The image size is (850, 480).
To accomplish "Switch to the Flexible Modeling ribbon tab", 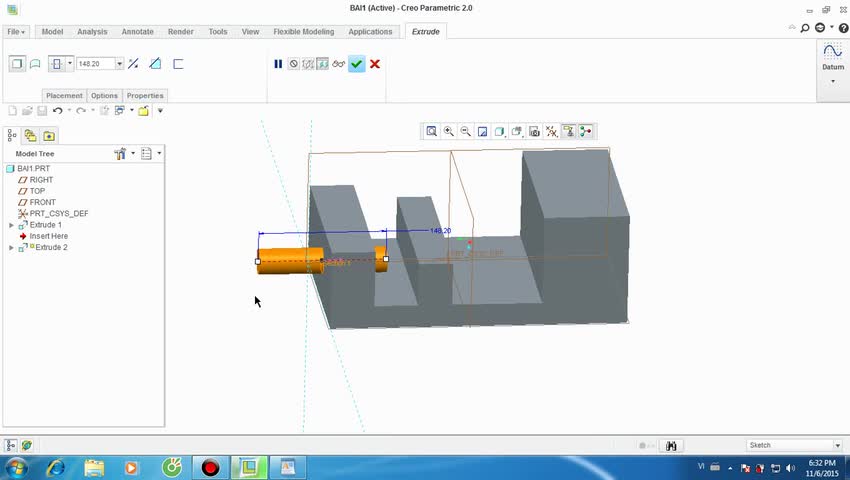I will pyautogui.click(x=304, y=31).
